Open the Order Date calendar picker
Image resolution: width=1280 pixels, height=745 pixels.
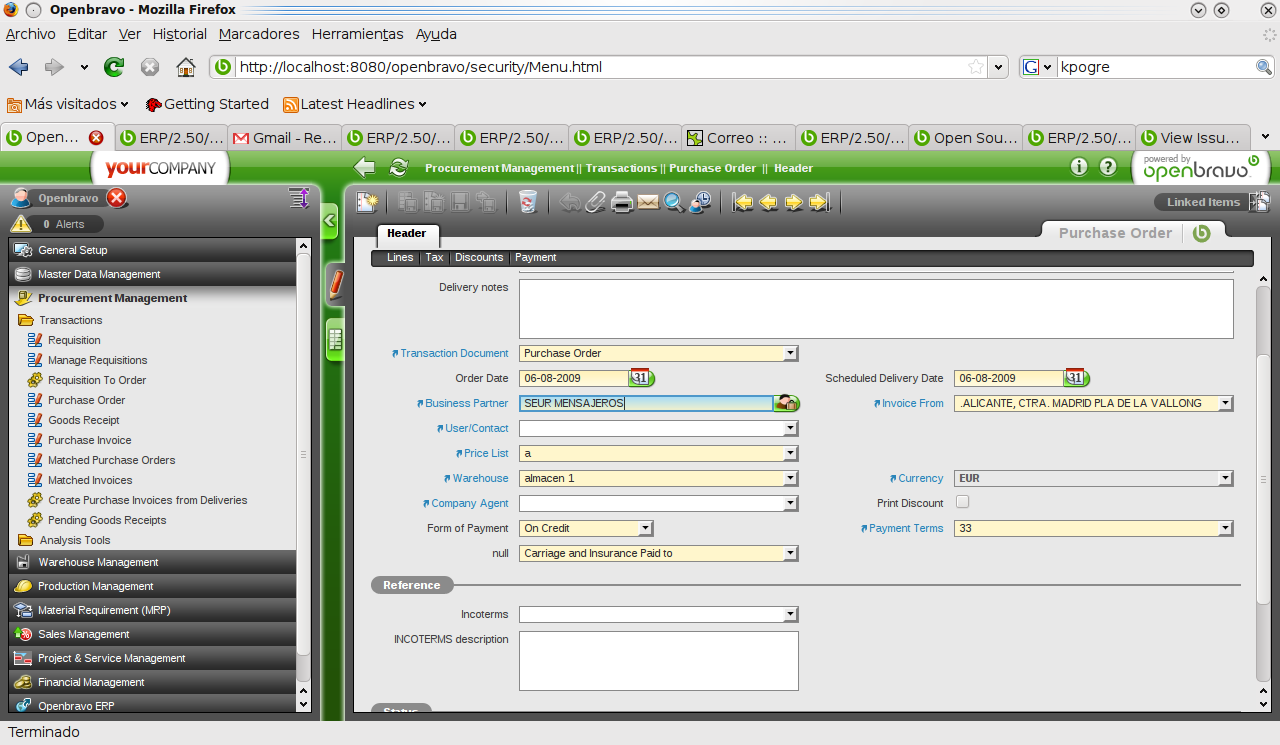coord(640,378)
